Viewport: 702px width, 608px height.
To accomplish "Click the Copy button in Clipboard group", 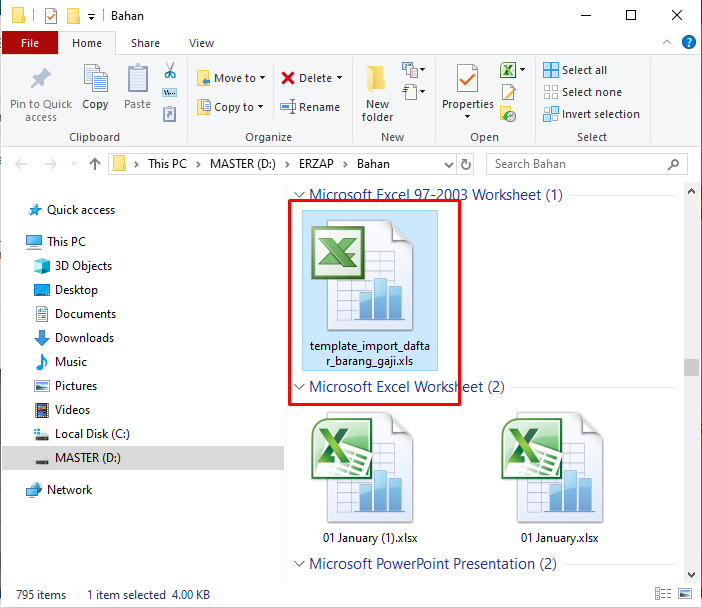I will (x=95, y=87).
